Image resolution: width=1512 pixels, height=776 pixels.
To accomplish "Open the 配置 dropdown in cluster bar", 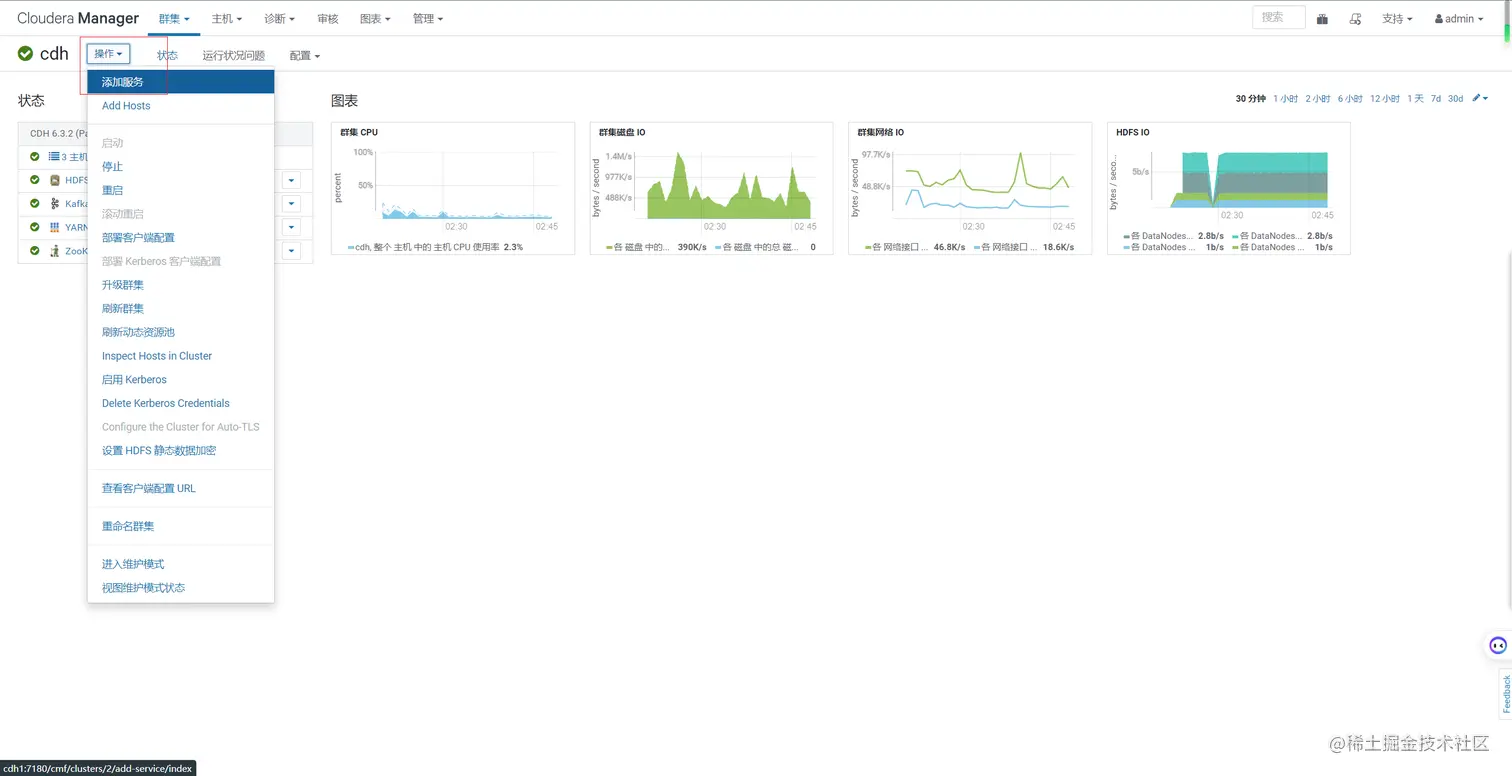I will 305,56.
